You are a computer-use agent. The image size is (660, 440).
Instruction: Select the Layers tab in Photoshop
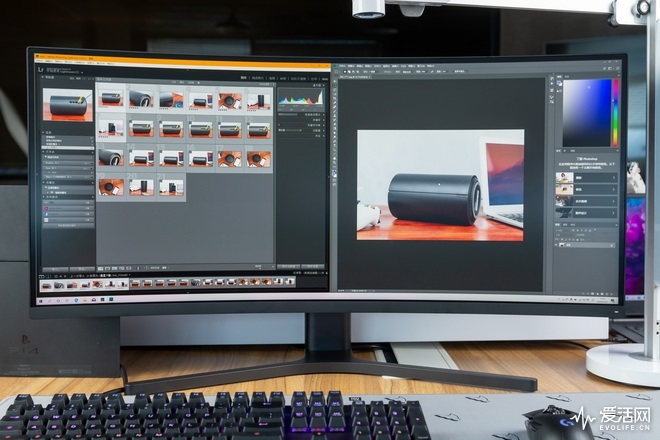tap(557, 225)
